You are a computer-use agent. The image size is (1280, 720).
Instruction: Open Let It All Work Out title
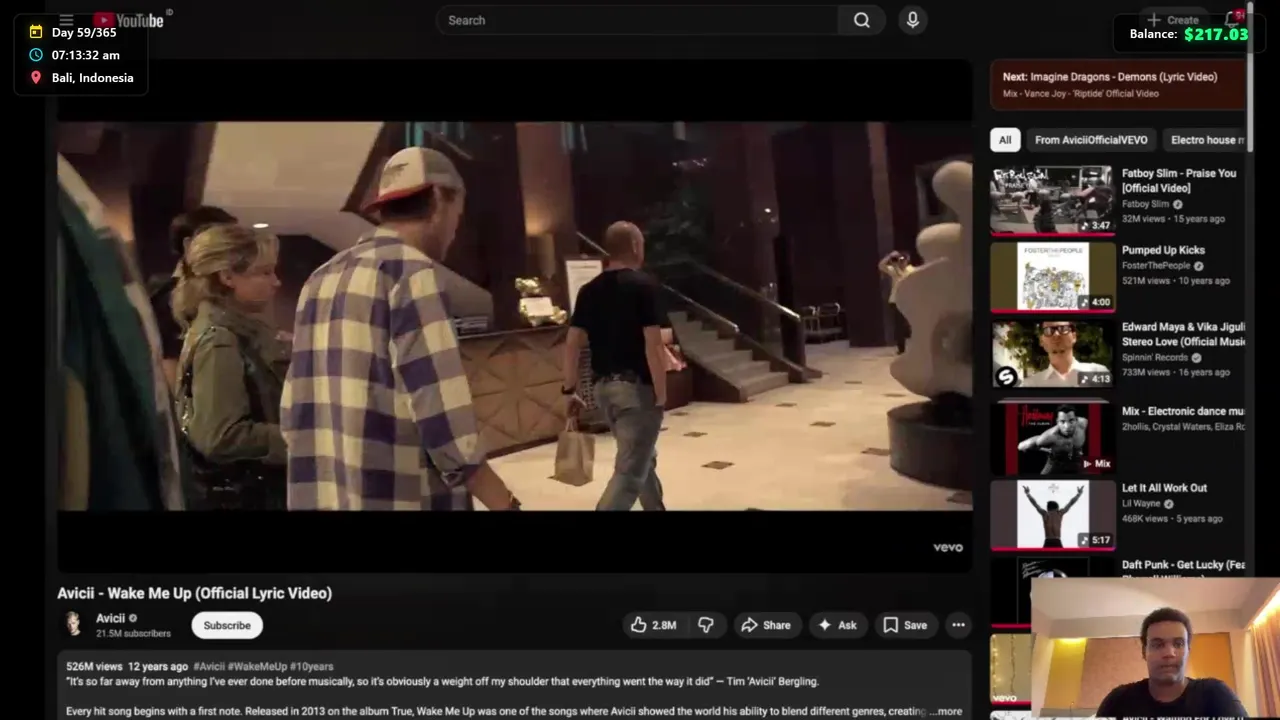click(1164, 488)
